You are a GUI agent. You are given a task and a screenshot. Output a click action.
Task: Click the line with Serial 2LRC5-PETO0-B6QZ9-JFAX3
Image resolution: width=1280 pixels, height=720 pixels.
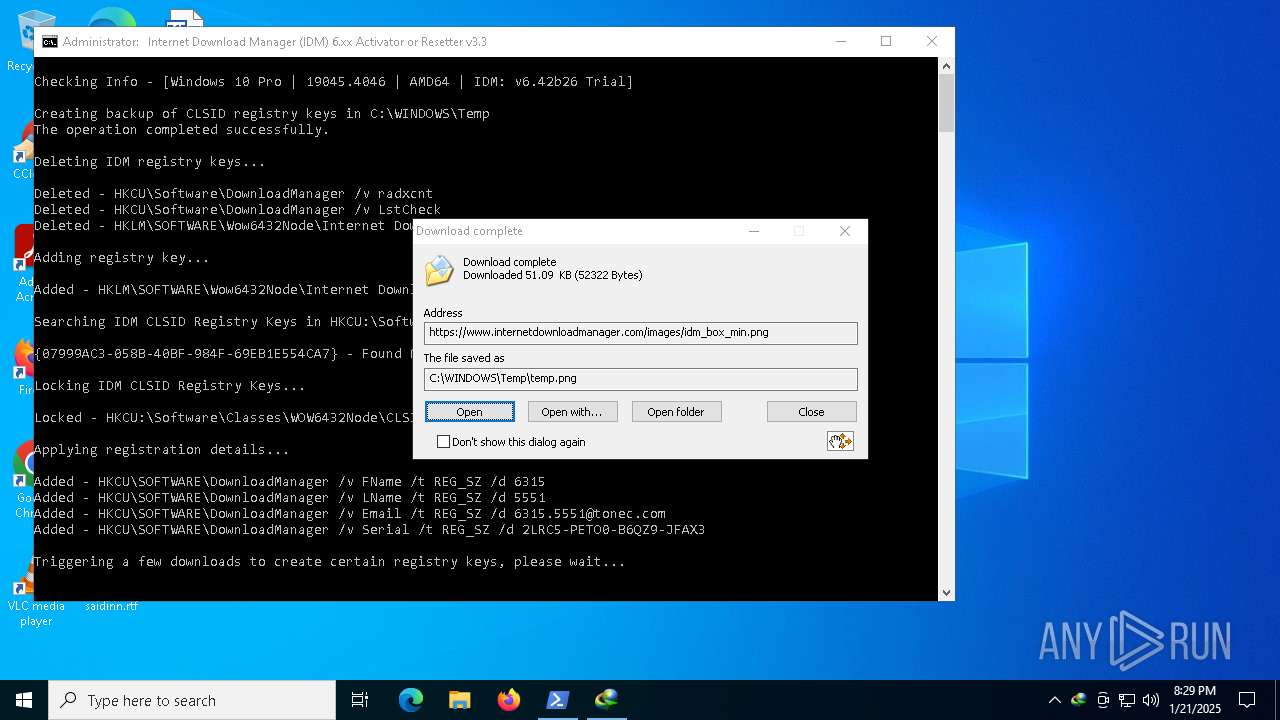pos(370,530)
